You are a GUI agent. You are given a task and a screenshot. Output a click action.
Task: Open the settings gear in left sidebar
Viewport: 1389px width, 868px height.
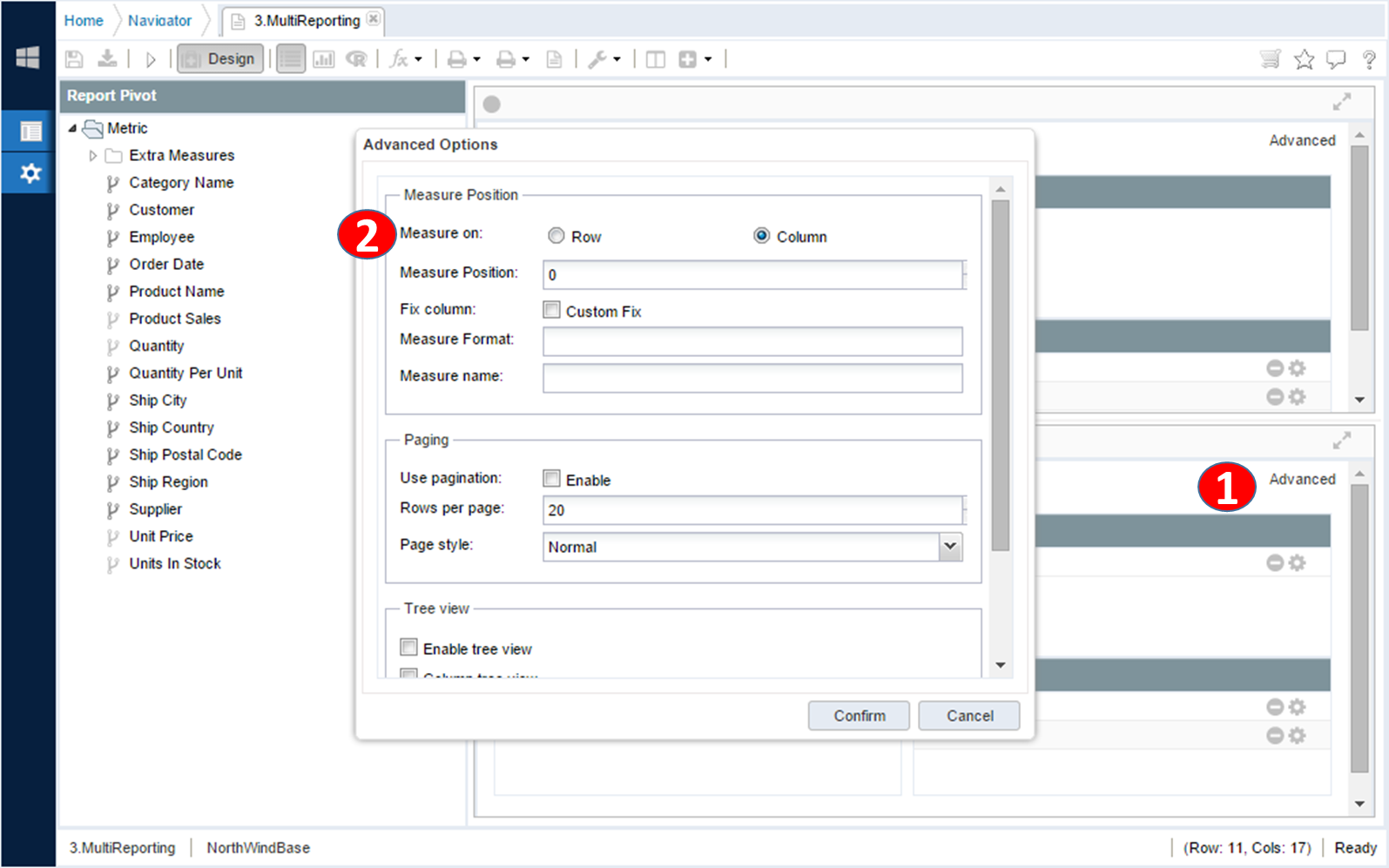coord(30,173)
